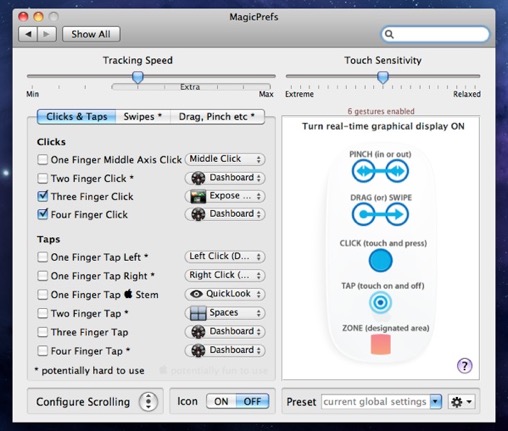508x431 pixels.
Task: Click into the search input field
Action: [x=435, y=34]
